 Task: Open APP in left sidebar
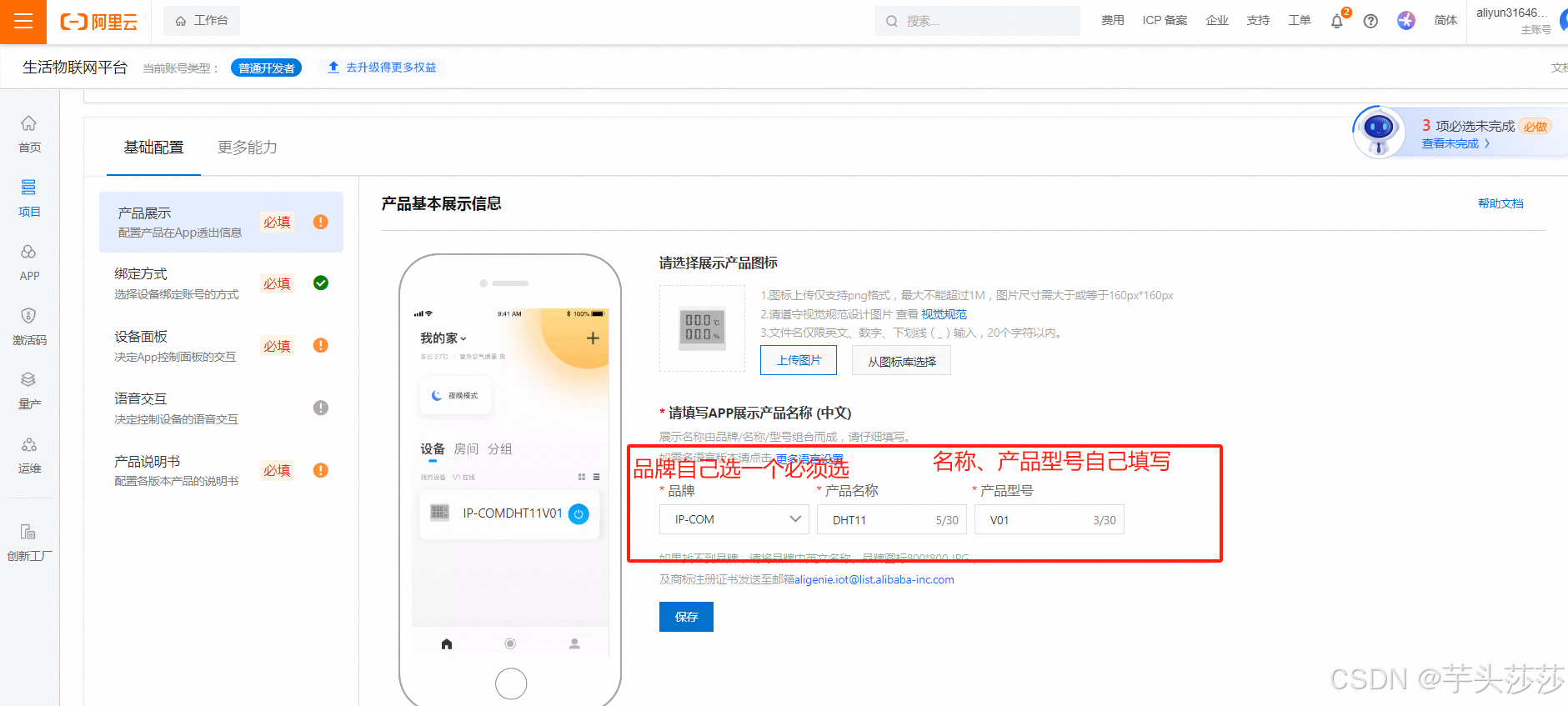point(29,263)
